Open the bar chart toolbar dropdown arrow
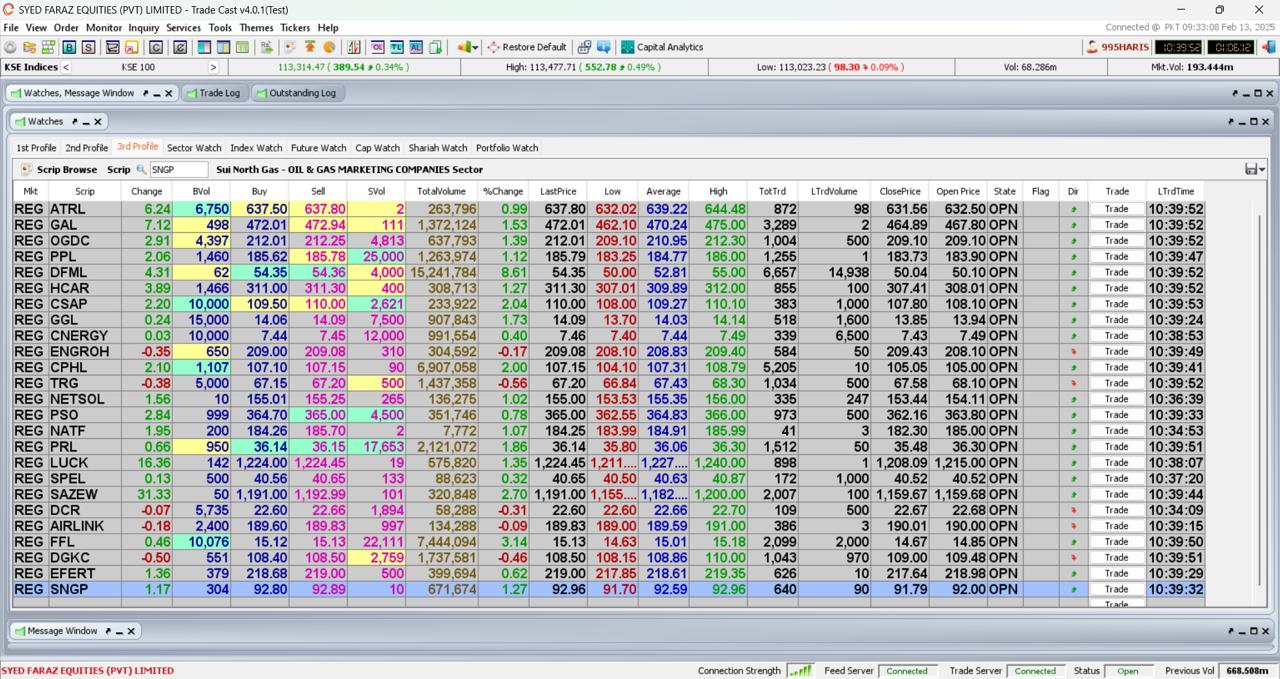The width and height of the screenshot is (1280, 679). 477,47
